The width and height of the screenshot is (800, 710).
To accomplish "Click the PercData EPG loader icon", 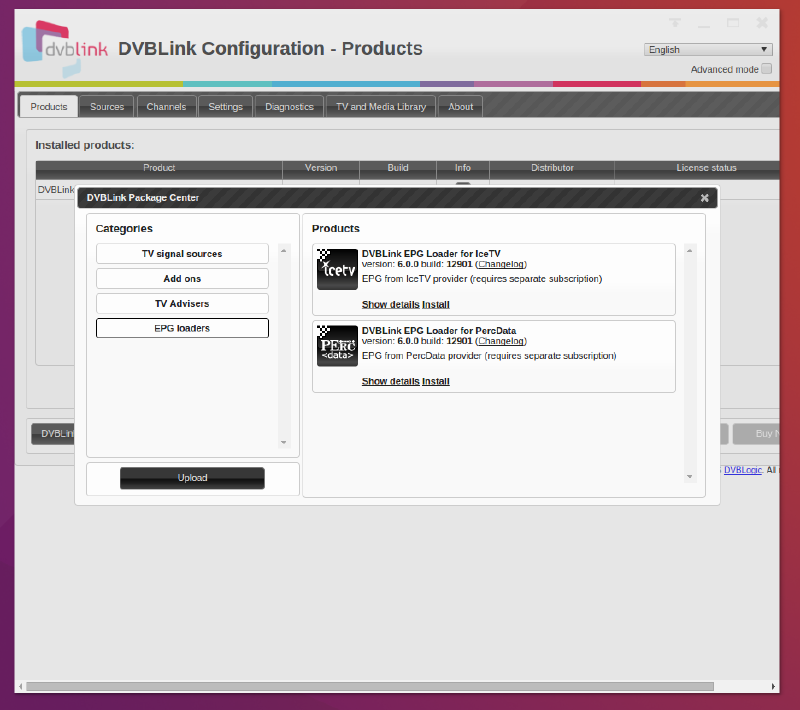I will click(337, 346).
